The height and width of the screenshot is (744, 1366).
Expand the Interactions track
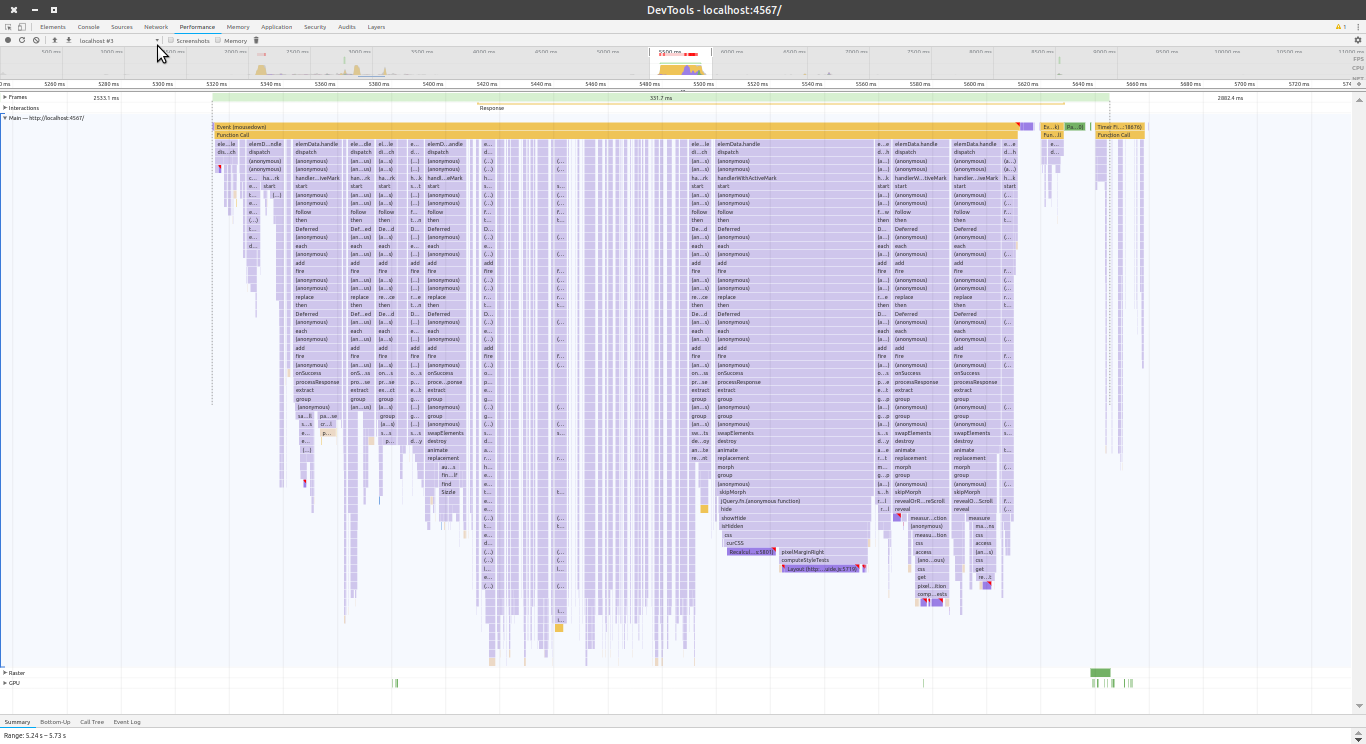coord(5,108)
